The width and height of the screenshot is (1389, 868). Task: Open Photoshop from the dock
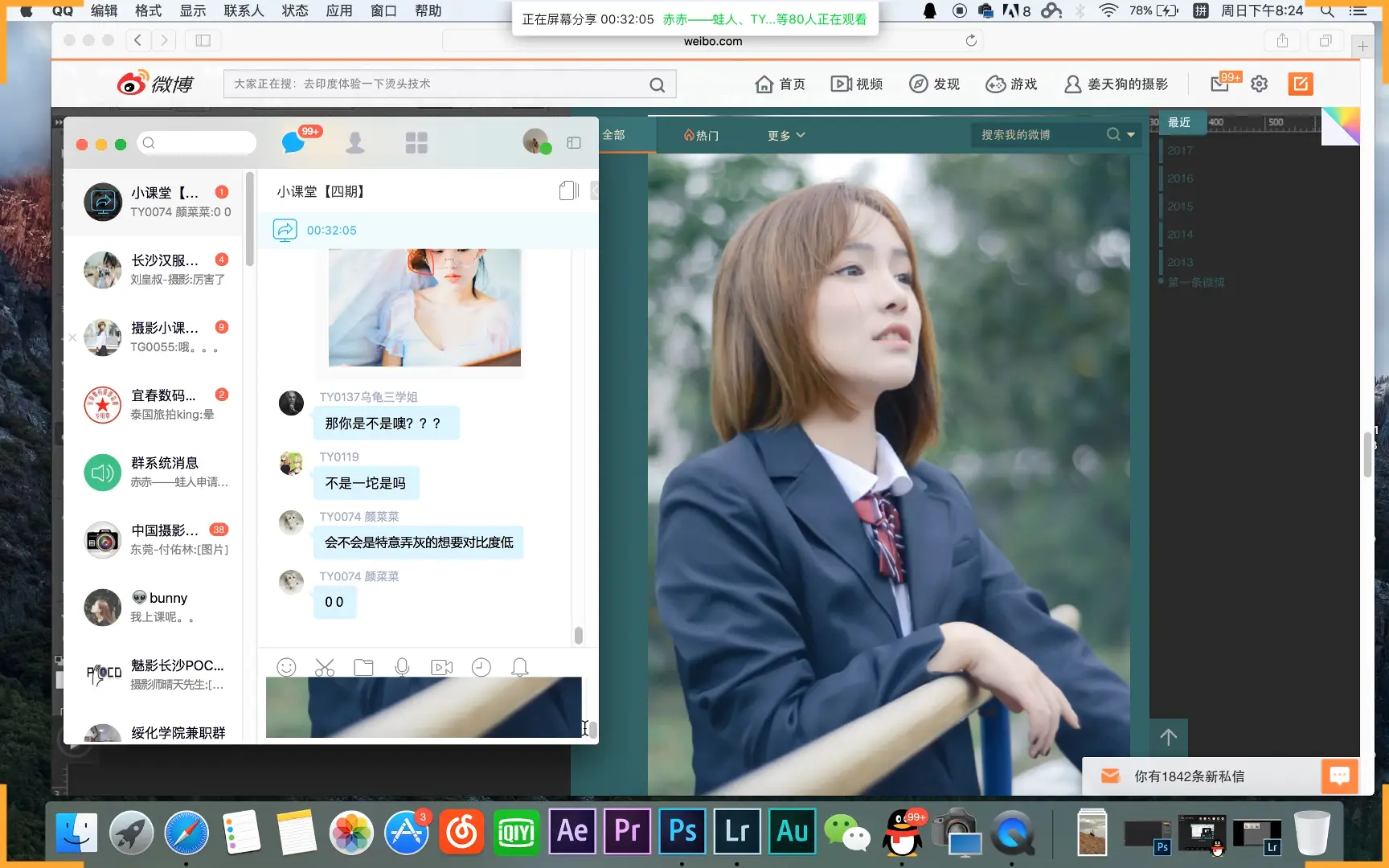pyautogui.click(x=682, y=831)
